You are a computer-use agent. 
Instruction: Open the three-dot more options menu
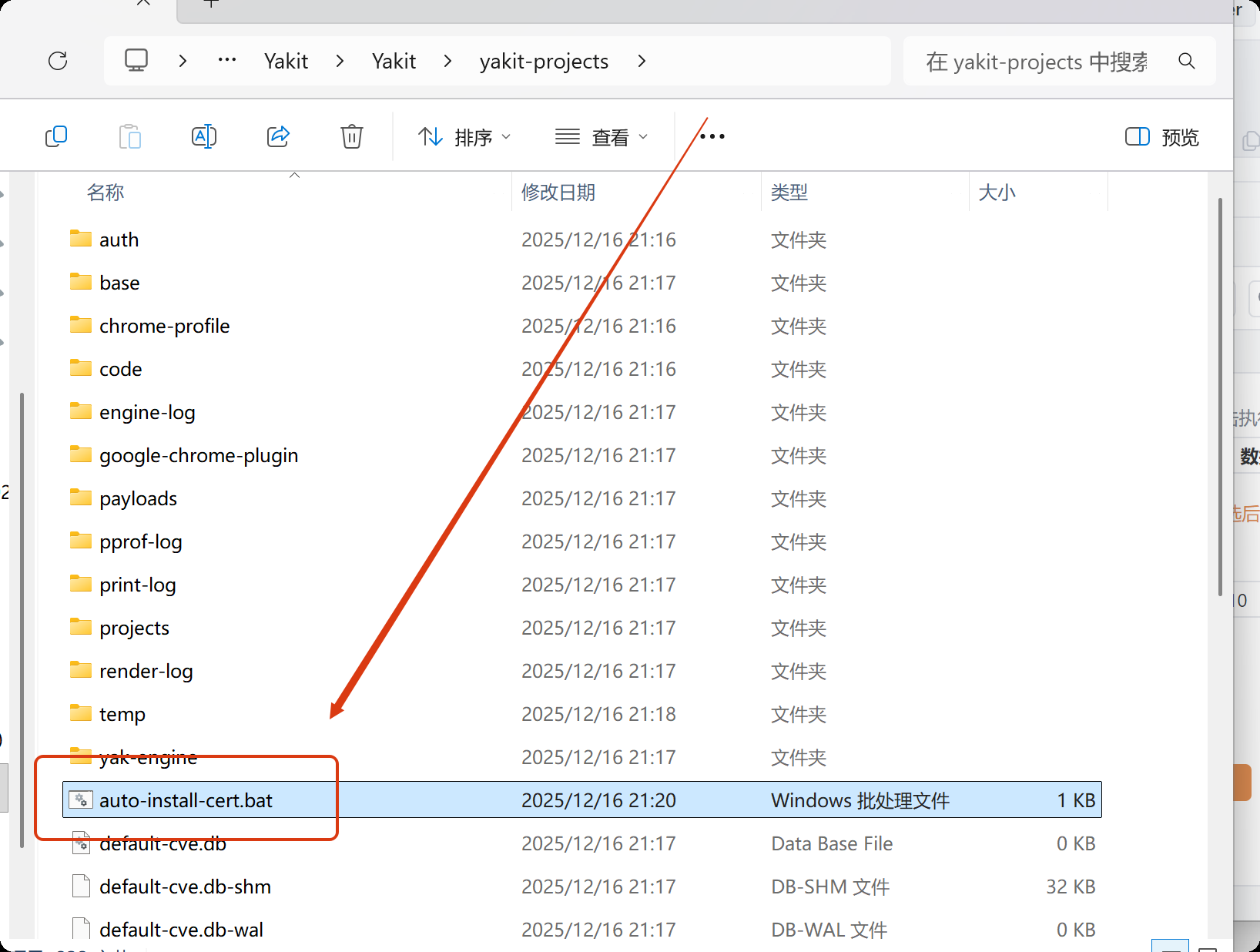point(712,137)
